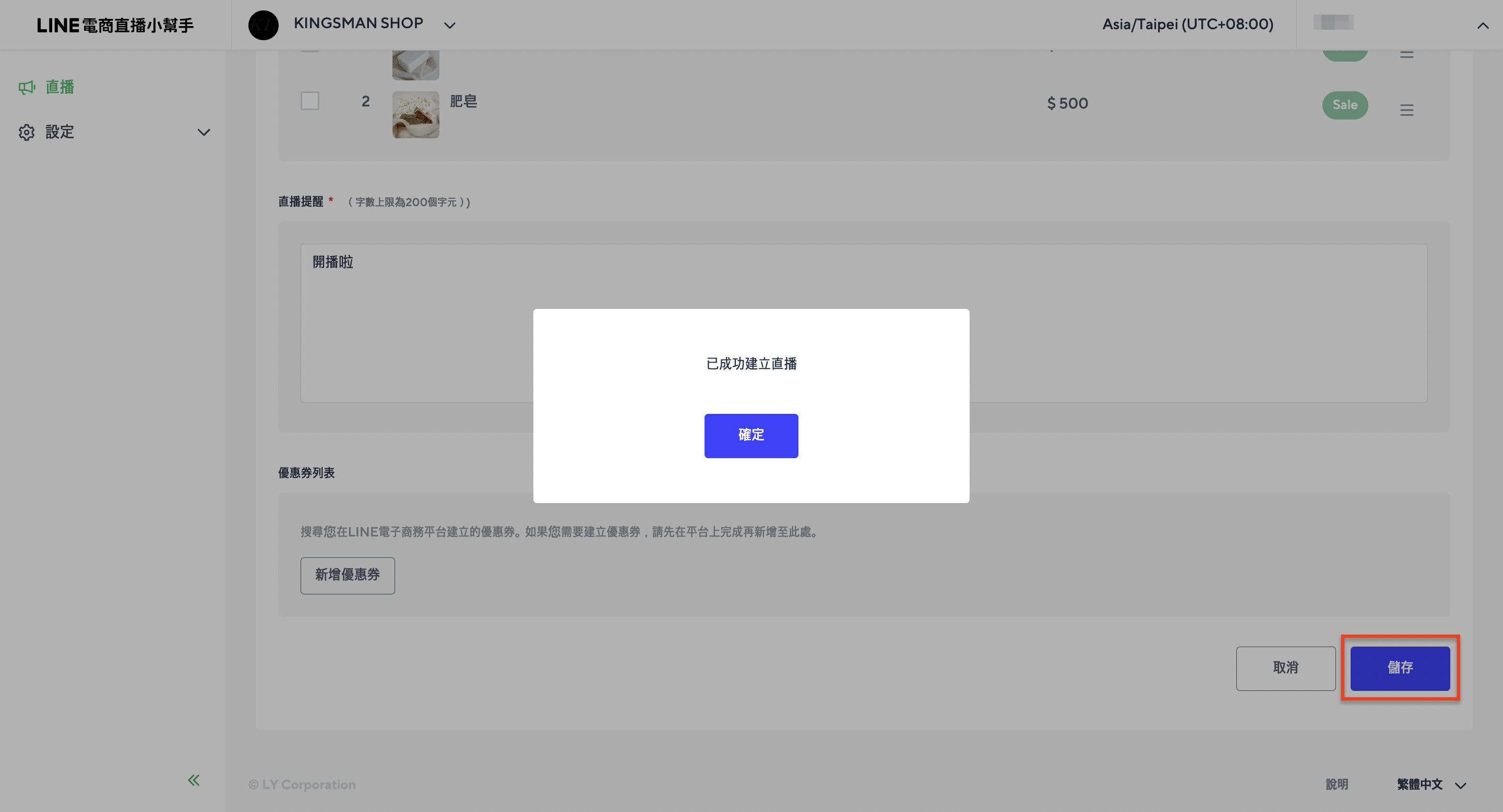This screenshot has width=1503, height=812.
Task: Click the $ 500 price text
Action: click(1067, 103)
